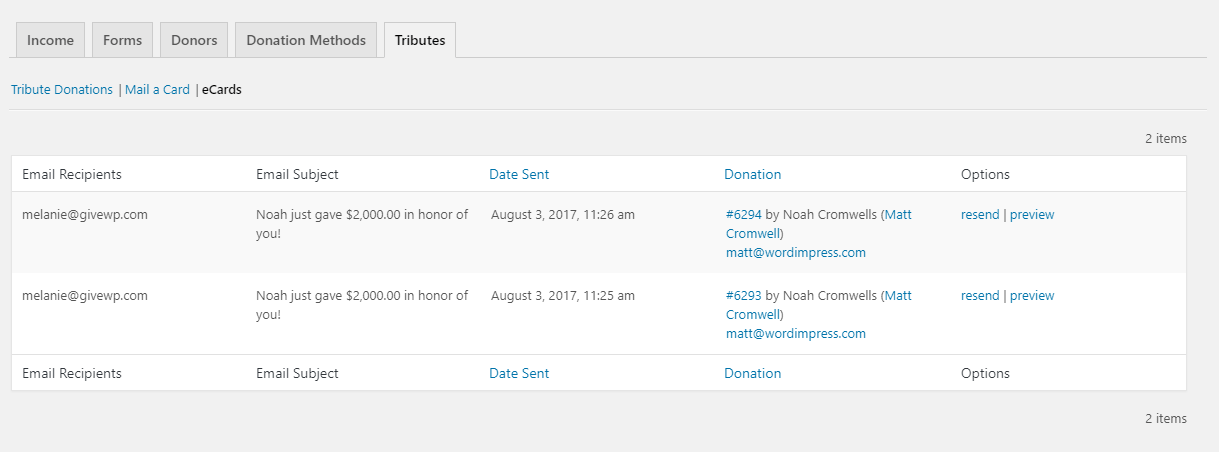The width and height of the screenshot is (1219, 452).
Task: Sort by Date Sent in footer
Action: [519, 374]
